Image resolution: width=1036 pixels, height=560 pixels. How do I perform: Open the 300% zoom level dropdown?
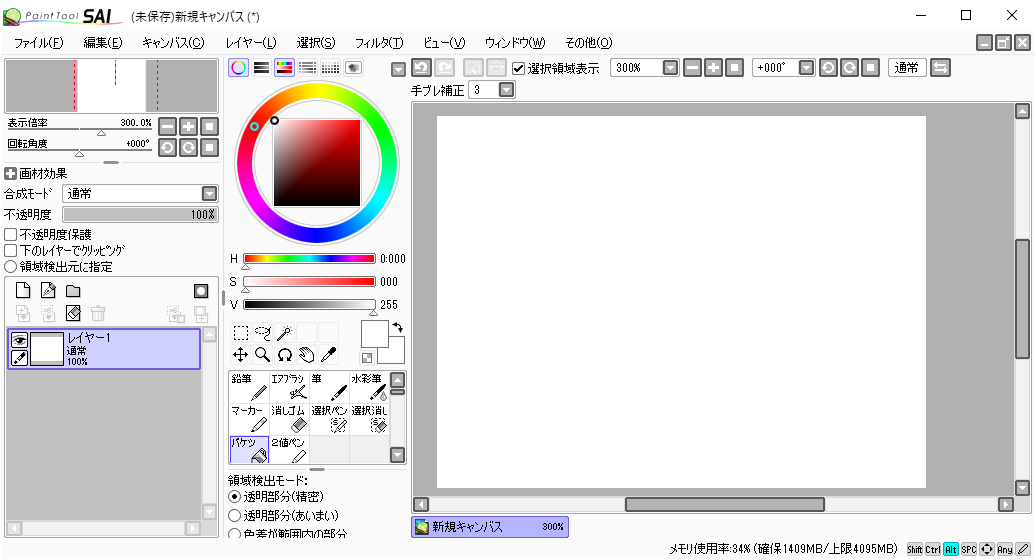click(669, 68)
